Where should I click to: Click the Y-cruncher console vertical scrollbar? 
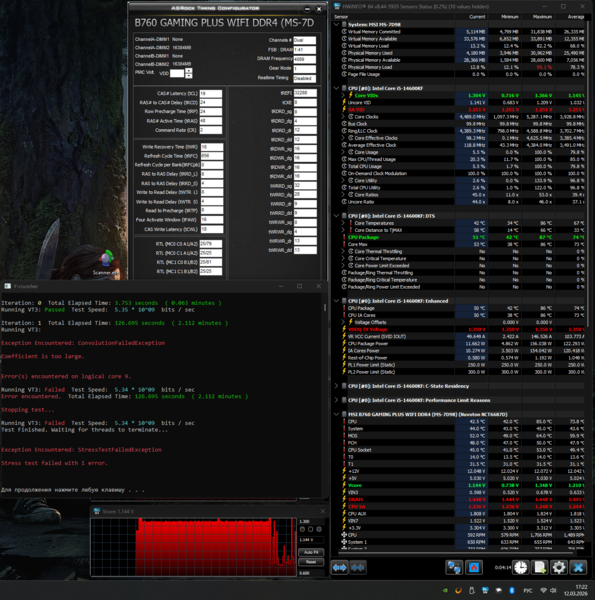coord(325,394)
